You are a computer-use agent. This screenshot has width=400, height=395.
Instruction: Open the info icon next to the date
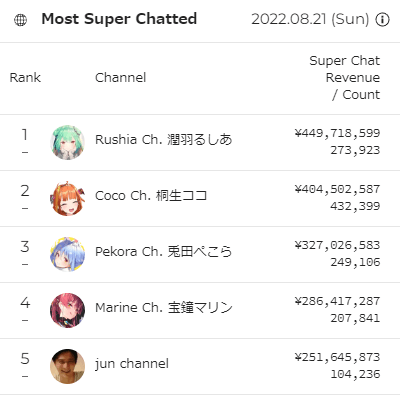click(x=382, y=19)
